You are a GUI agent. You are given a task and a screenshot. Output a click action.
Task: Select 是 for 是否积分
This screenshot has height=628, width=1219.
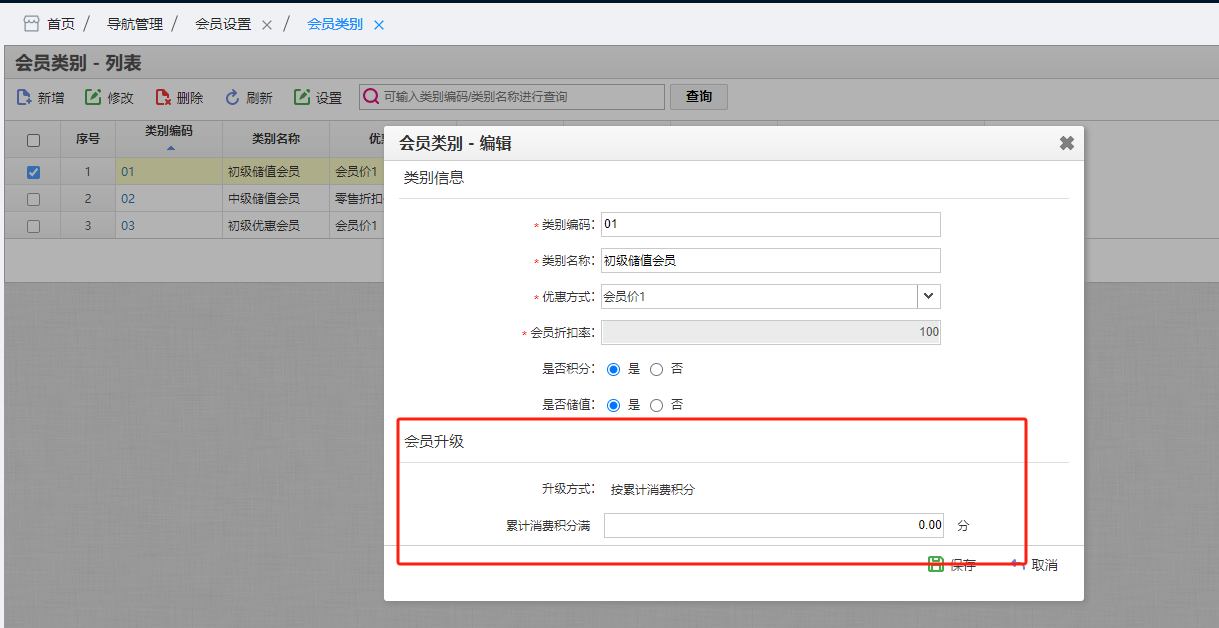(614, 369)
